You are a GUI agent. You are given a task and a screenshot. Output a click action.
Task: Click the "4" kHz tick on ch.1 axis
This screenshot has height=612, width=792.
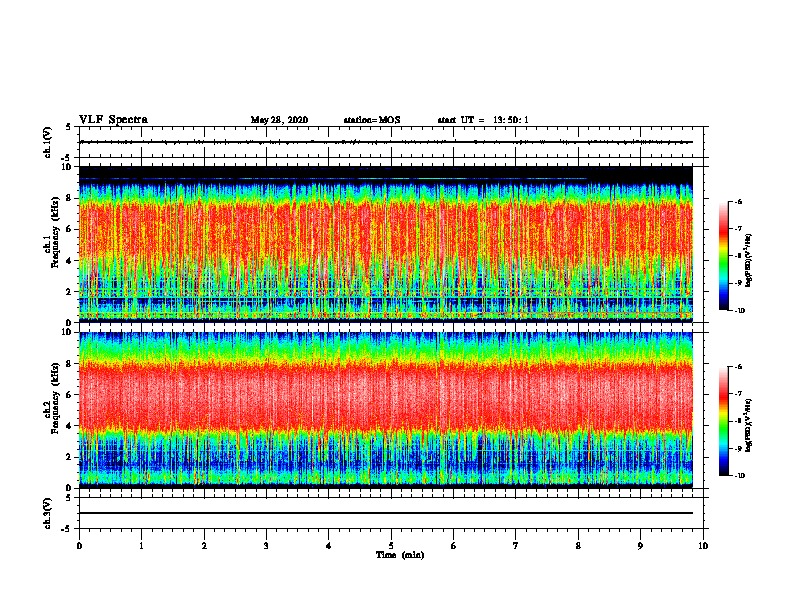pos(70,261)
